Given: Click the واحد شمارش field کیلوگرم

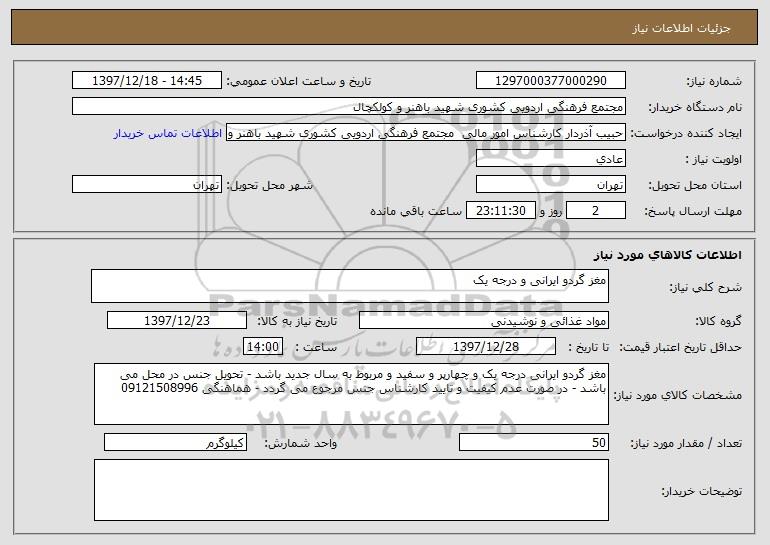Looking at the screenshot, I should coord(175,442).
